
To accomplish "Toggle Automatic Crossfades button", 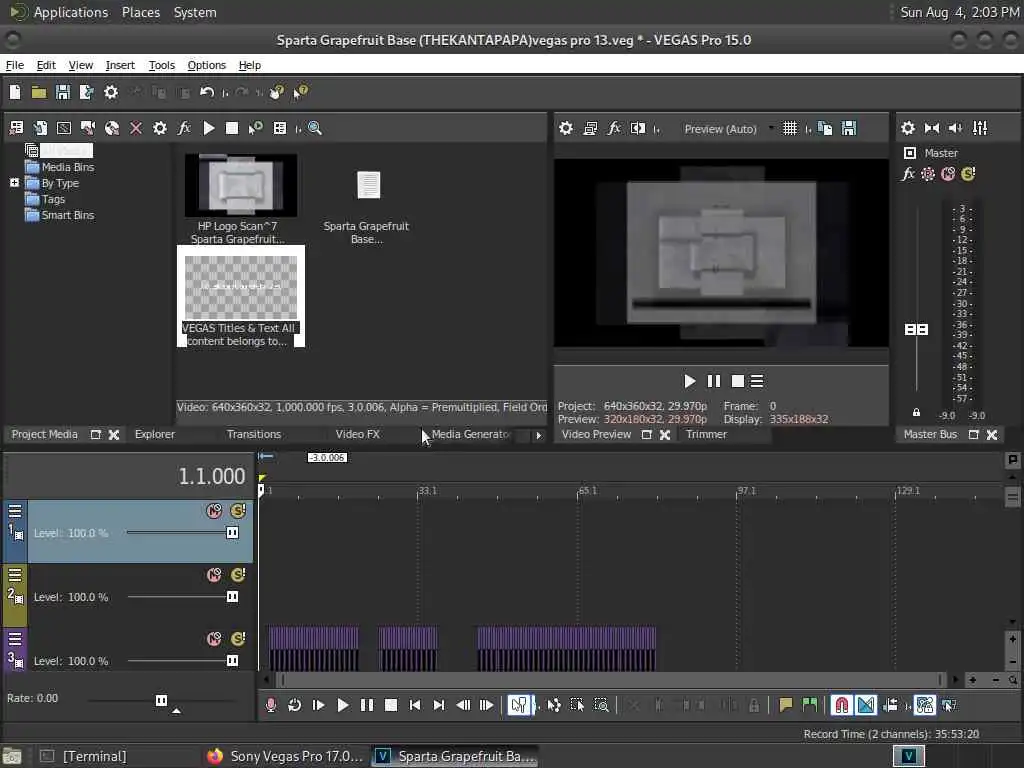I will coord(866,705).
